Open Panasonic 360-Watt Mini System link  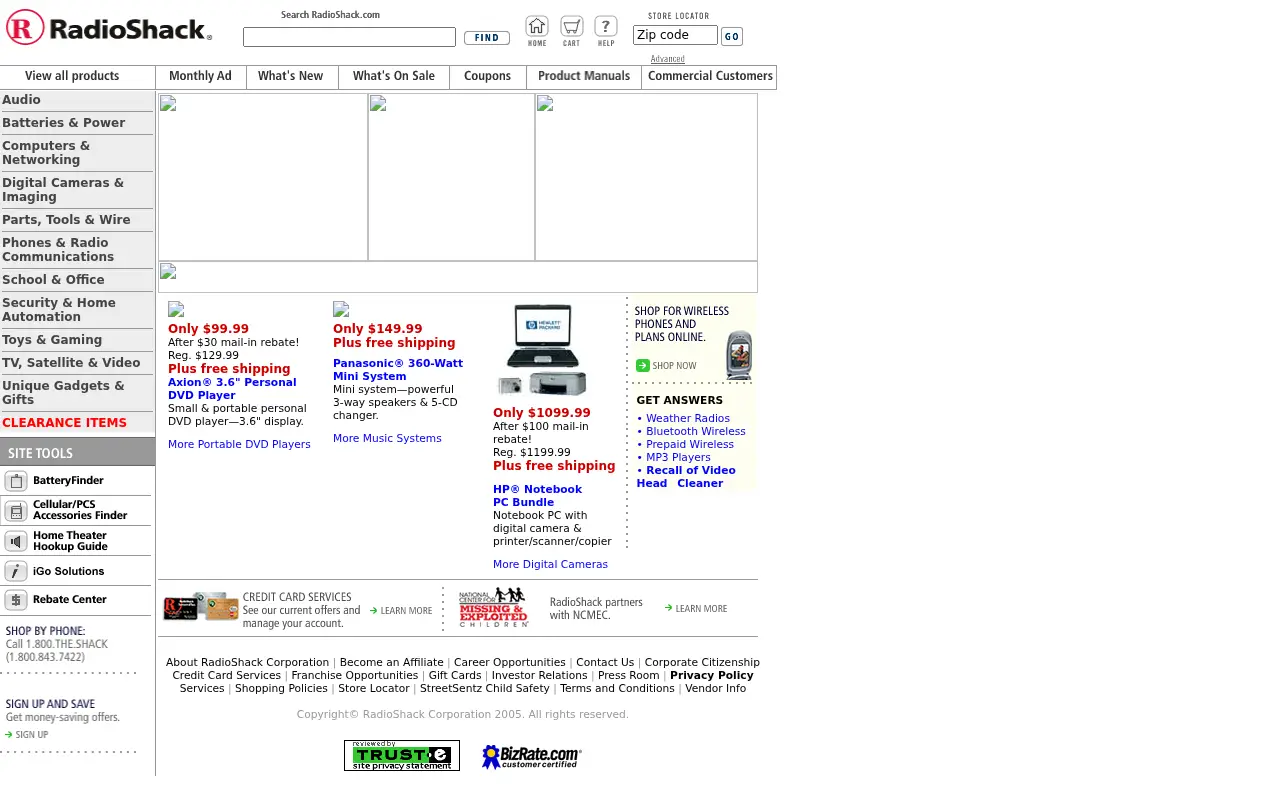pos(398,370)
